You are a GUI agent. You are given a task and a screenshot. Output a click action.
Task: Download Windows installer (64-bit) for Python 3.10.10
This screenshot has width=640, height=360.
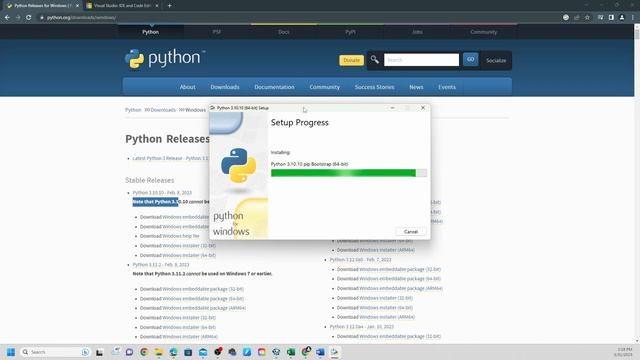189,255
